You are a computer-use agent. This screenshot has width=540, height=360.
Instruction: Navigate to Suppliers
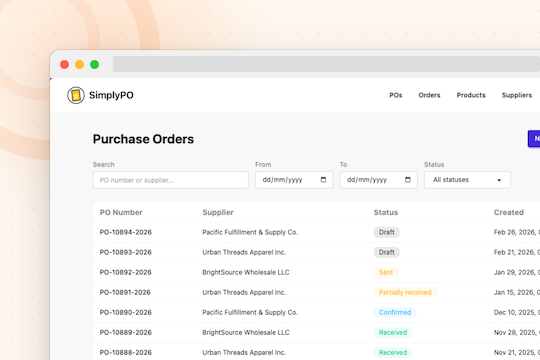click(x=517, y=95)
